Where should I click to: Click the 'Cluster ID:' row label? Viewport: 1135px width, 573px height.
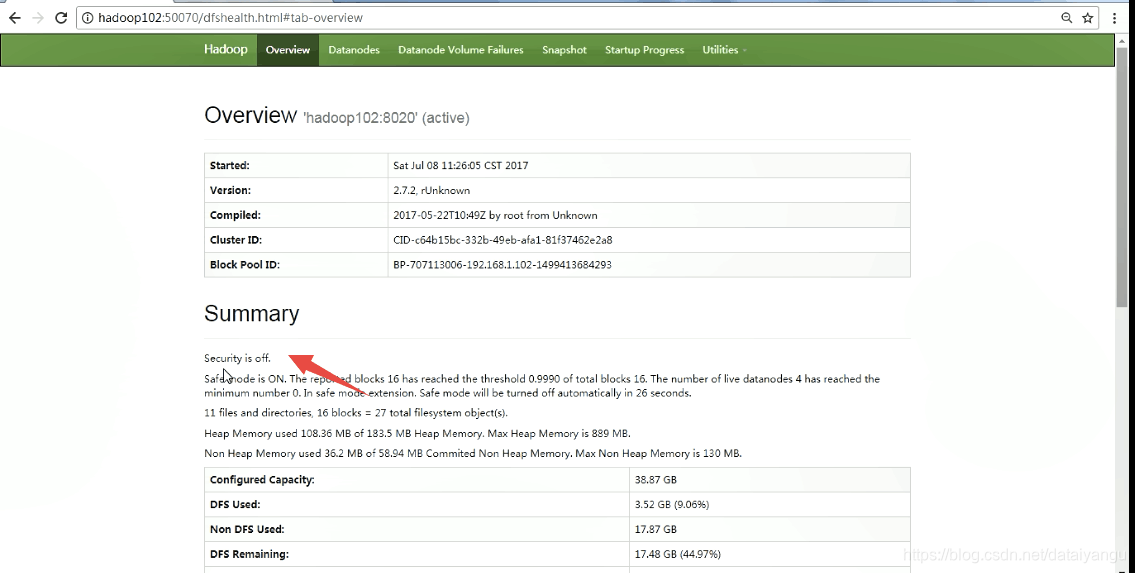[x=236, y=239]
